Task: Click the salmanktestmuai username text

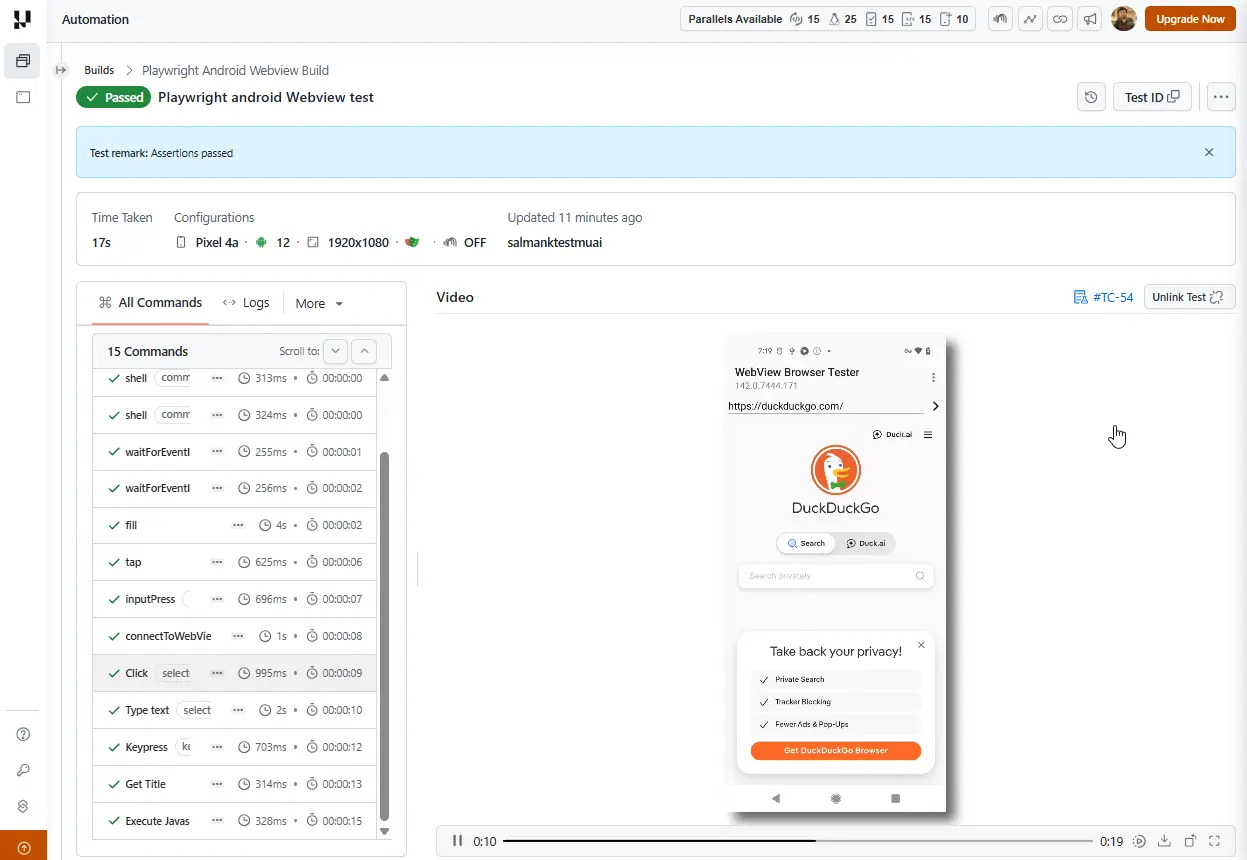Action: pyautogui.click(x=555, y=242)
